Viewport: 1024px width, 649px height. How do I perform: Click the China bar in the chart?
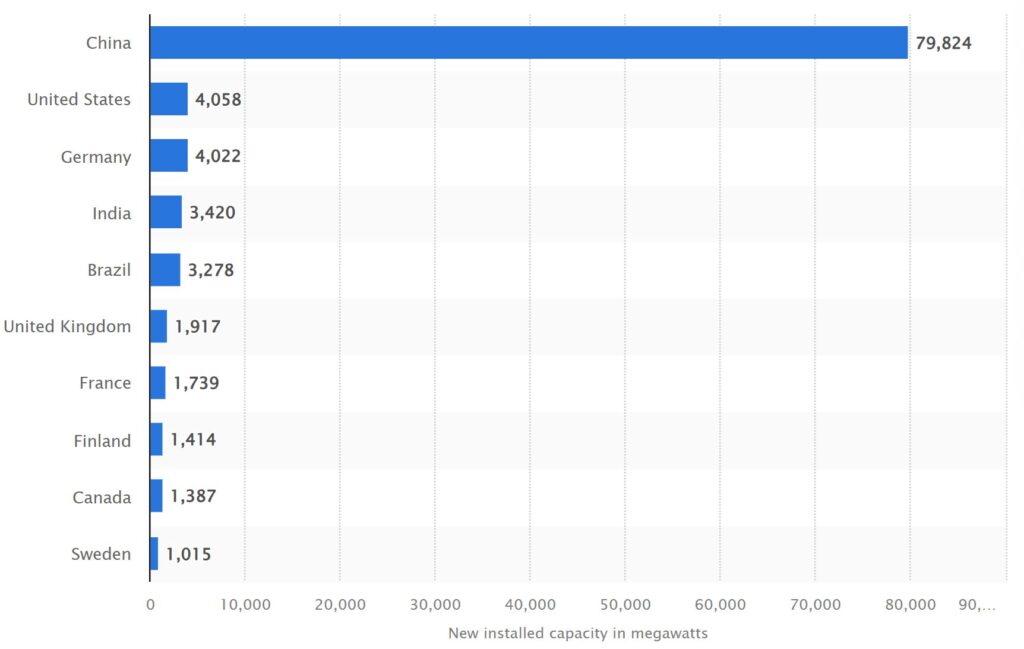[528, 42]
